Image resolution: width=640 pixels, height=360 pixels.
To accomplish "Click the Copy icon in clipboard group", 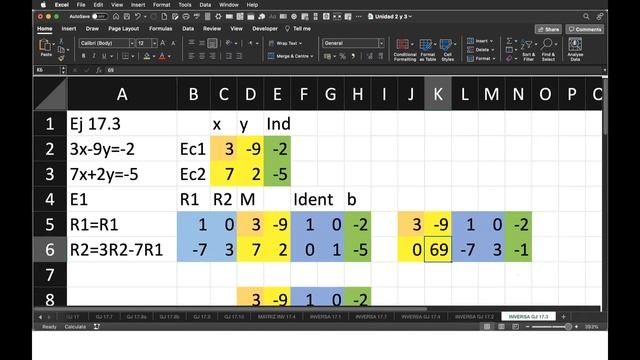I will 61,49.
